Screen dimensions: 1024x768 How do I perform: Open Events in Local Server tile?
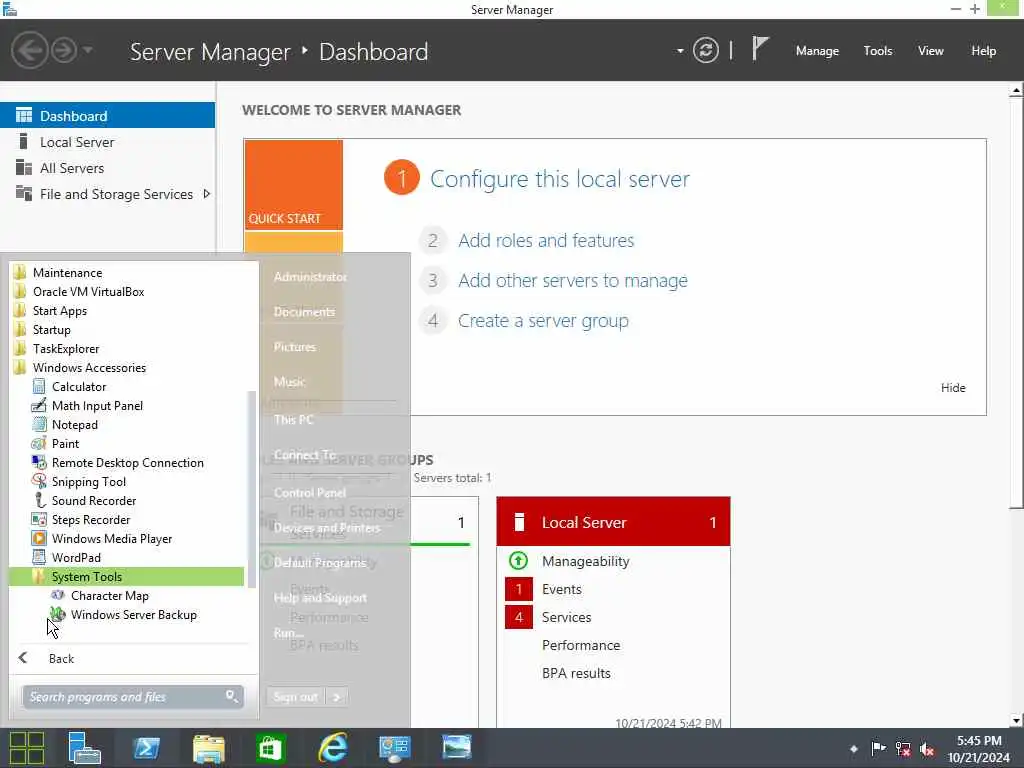click(x=562, y=589)
